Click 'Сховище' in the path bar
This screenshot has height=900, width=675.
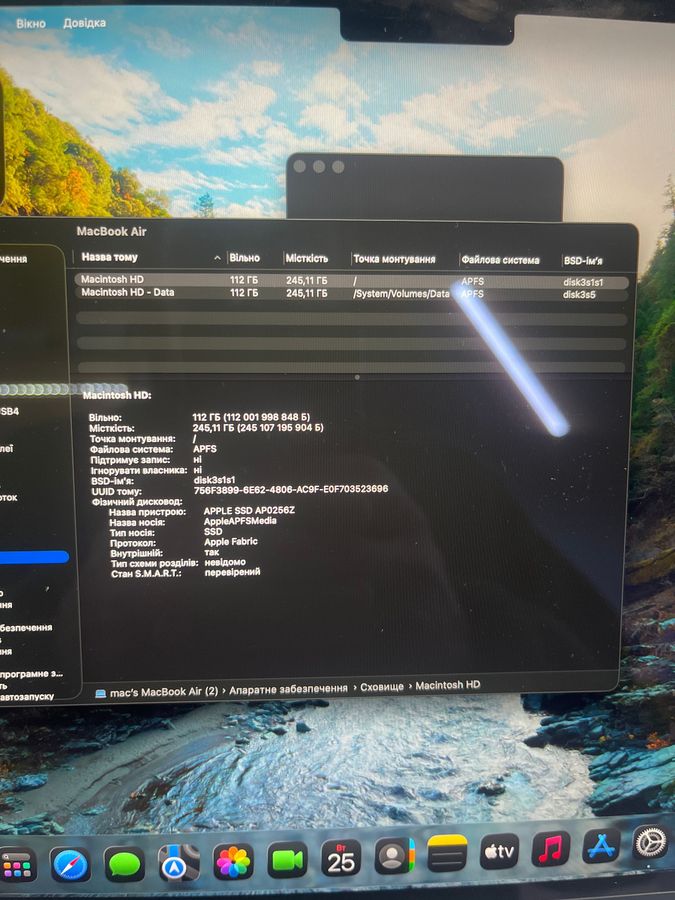pos(382,687)
